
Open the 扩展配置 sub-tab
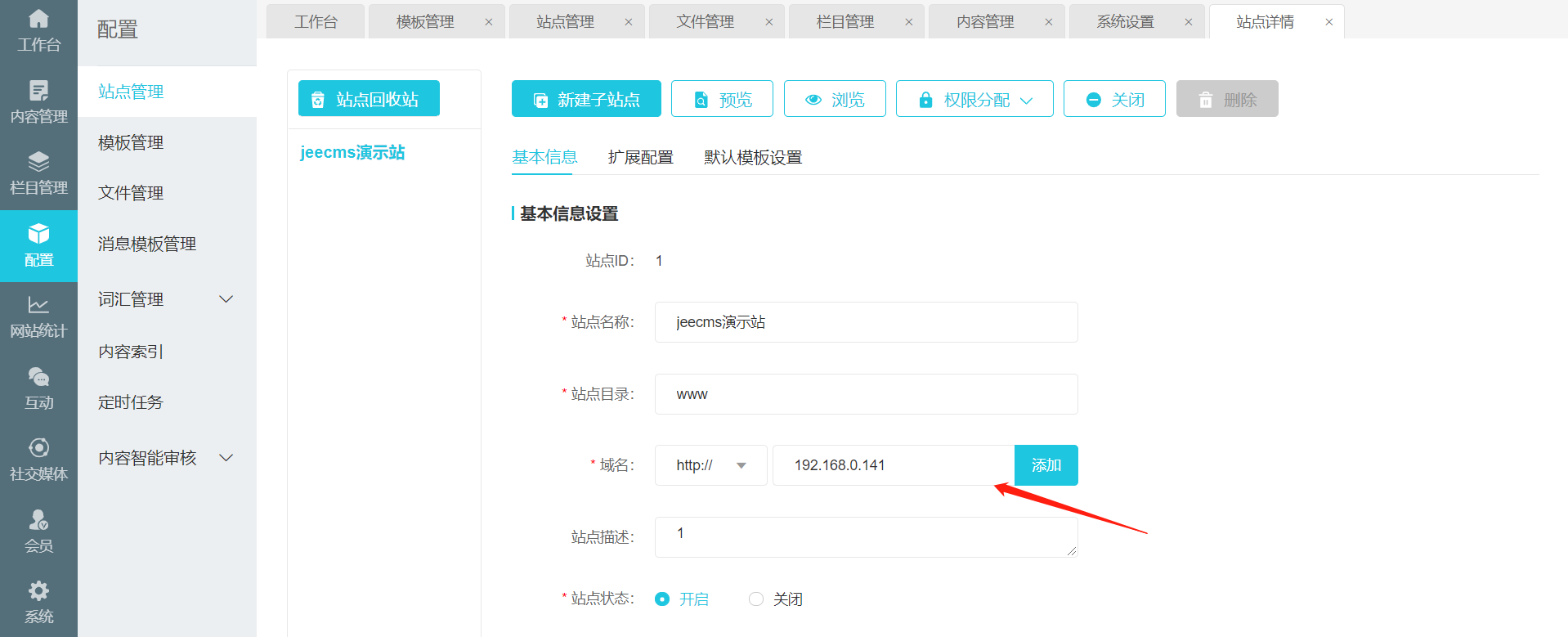pos(641,157)
